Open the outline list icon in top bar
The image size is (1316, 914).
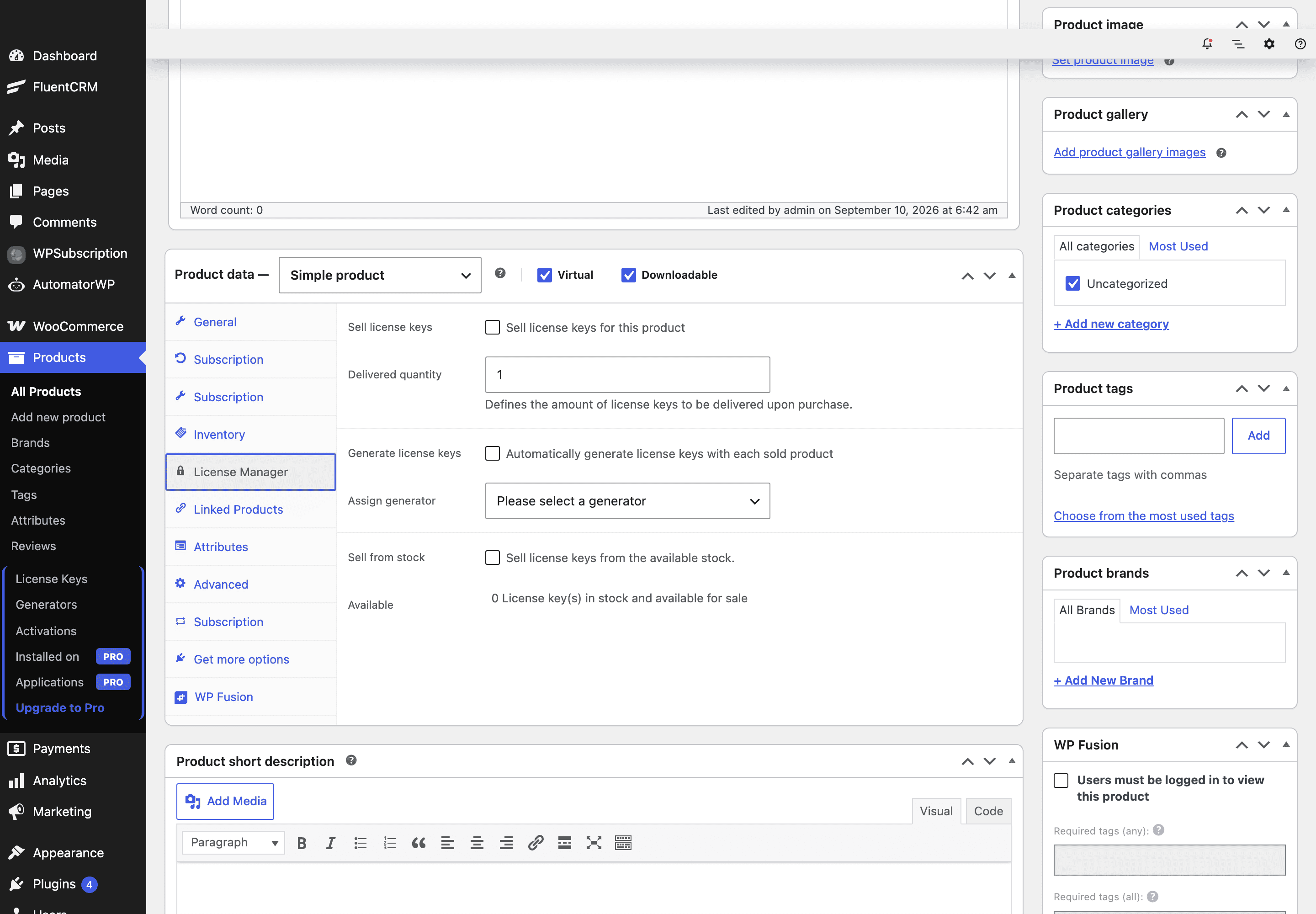tap(1238, 44)
